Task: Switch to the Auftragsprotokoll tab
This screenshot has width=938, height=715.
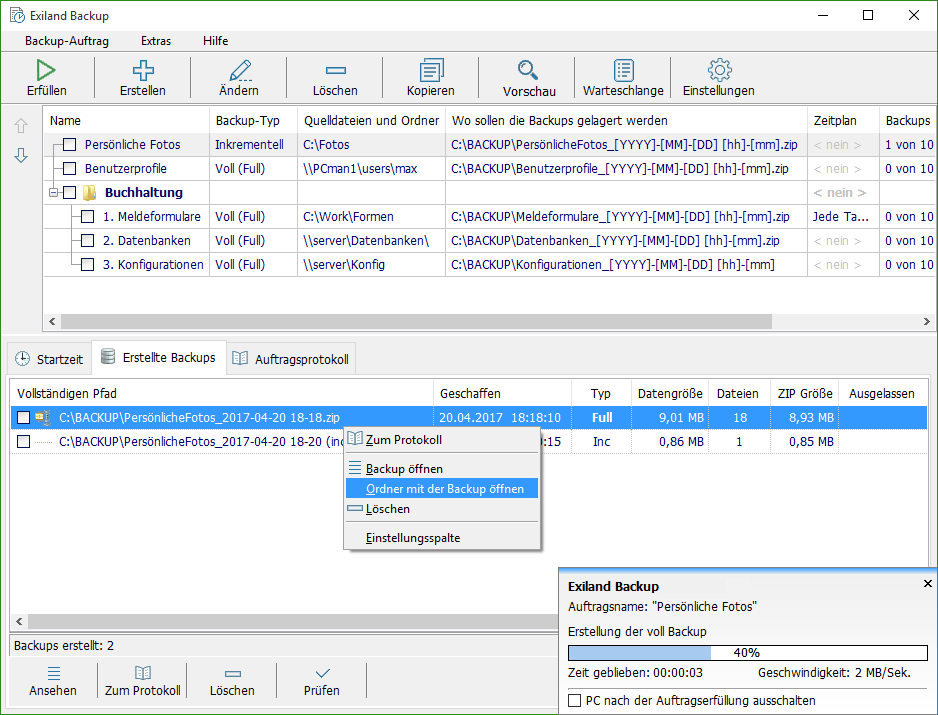Action: (x=291, y=359)
